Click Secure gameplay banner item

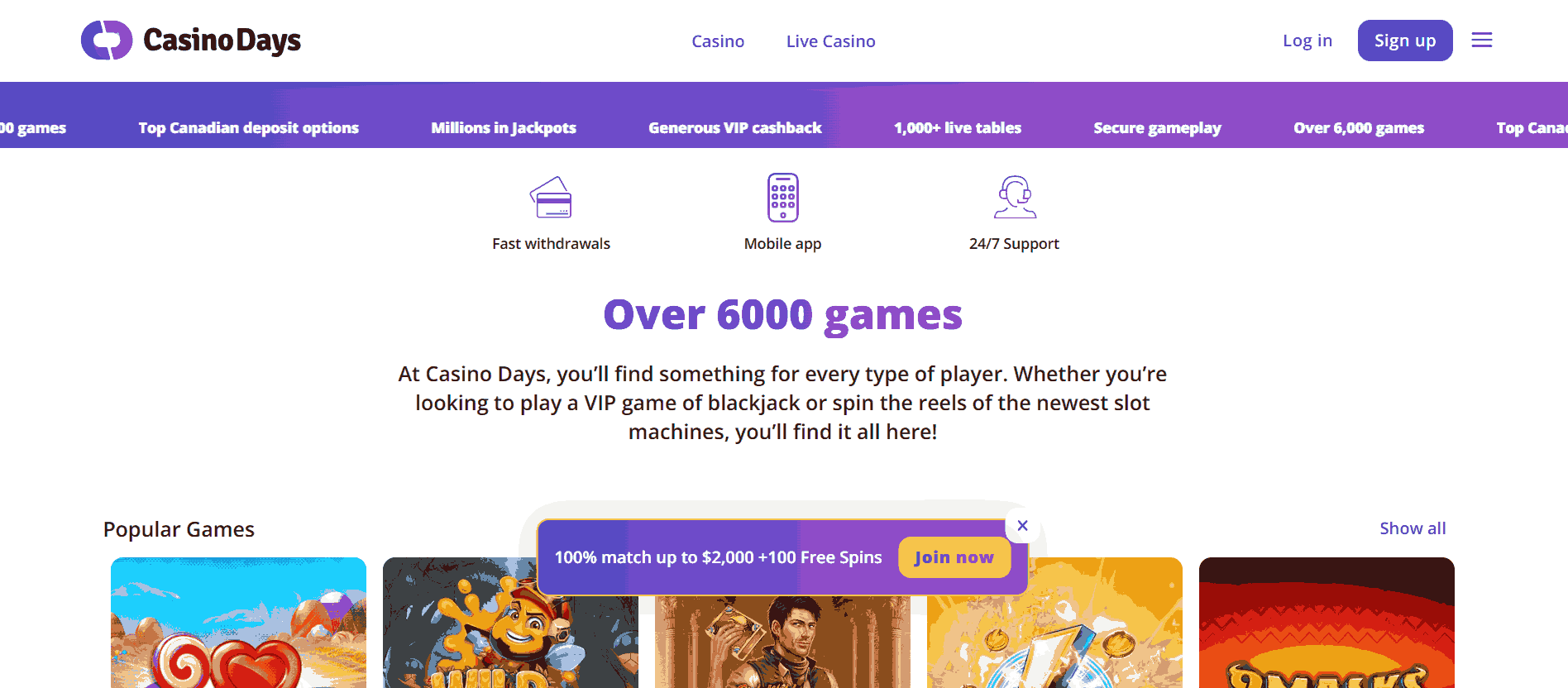pyautogui.click(x=1158, y=127)
